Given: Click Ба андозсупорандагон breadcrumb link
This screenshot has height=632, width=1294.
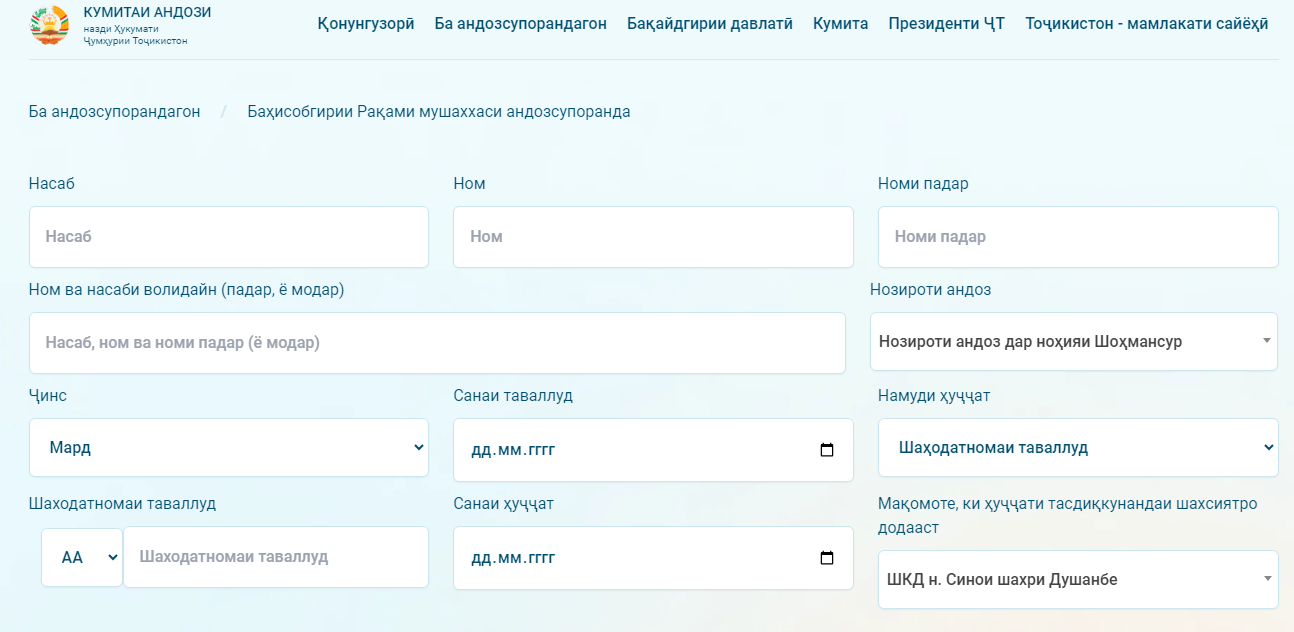Looking at the screenshot, I should pos(114,112).
